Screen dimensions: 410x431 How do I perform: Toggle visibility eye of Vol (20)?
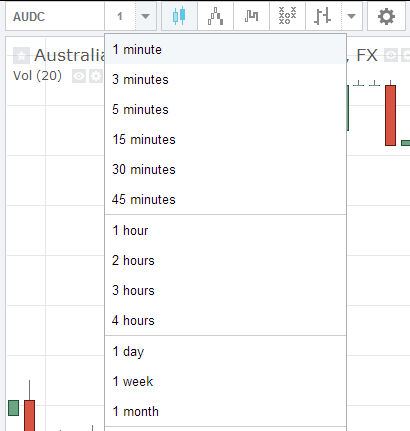[x=79, y=77]
